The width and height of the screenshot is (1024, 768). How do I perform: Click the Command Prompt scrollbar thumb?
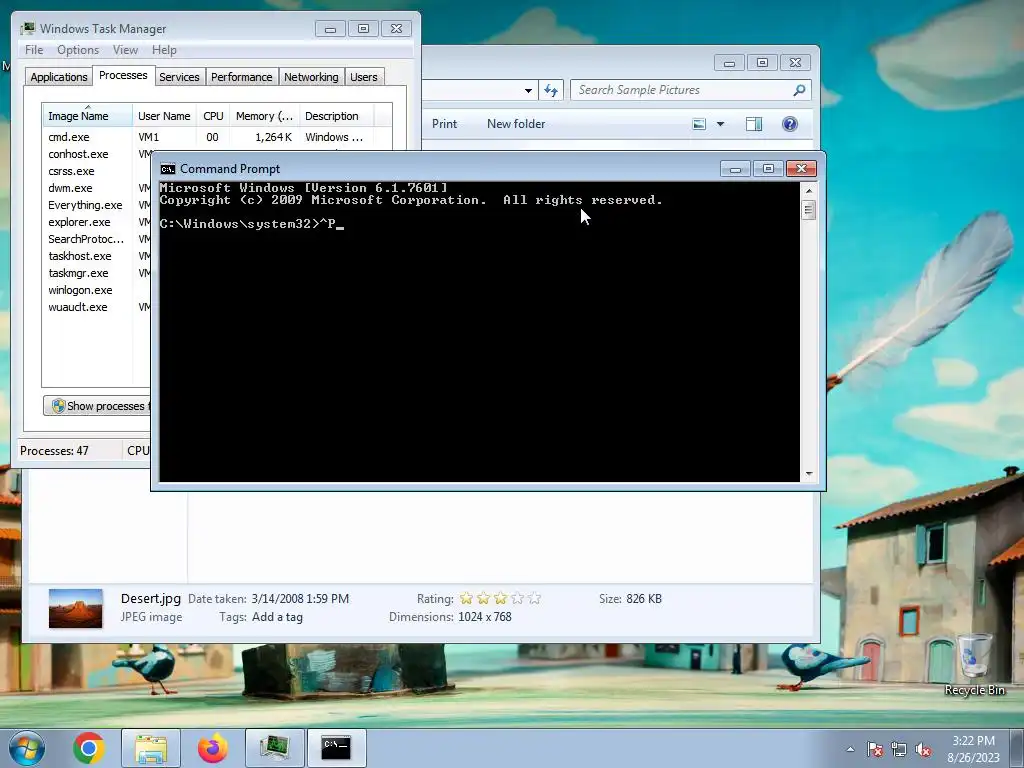pos(808,210)
